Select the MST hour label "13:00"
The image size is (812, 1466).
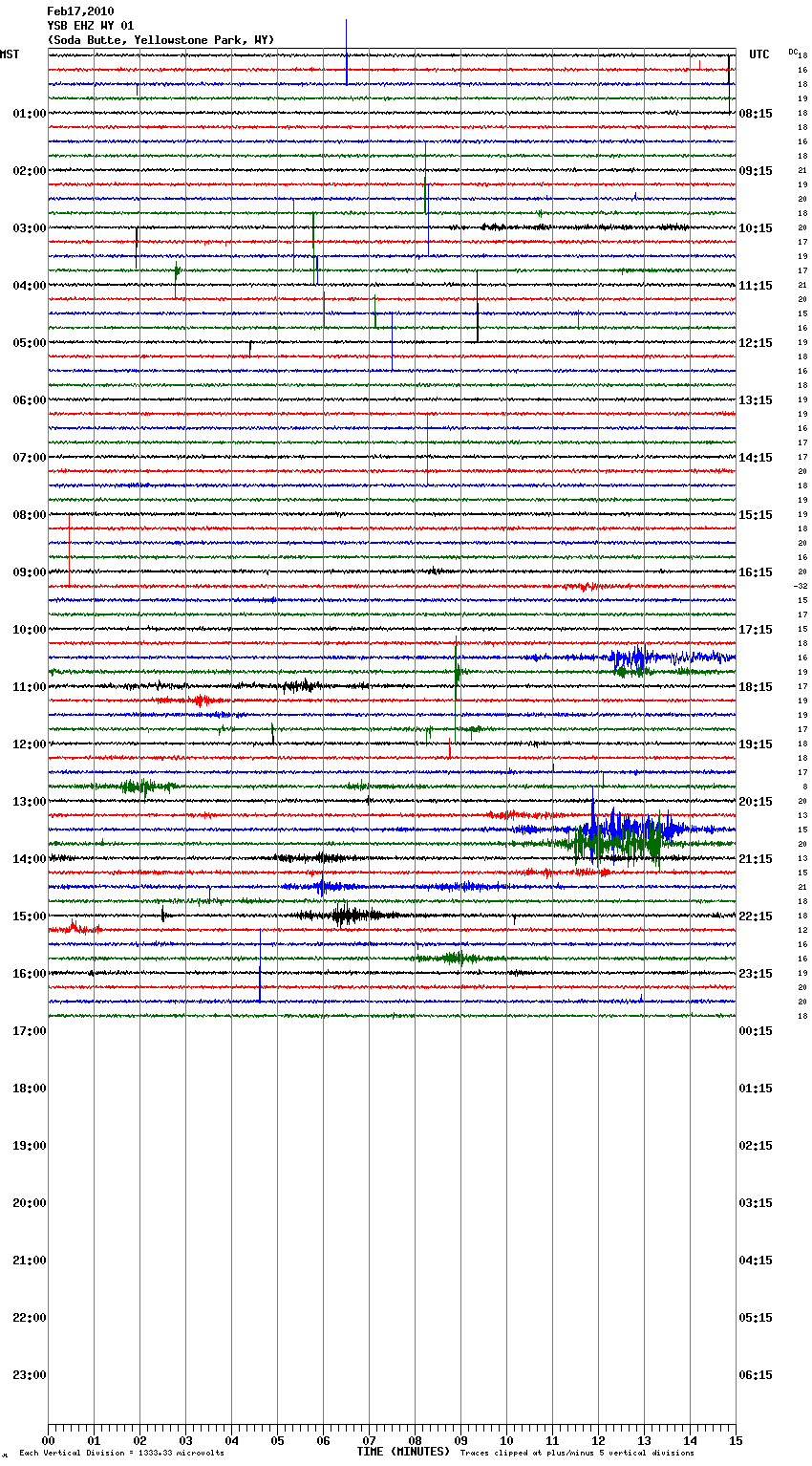tap(30, 802)
